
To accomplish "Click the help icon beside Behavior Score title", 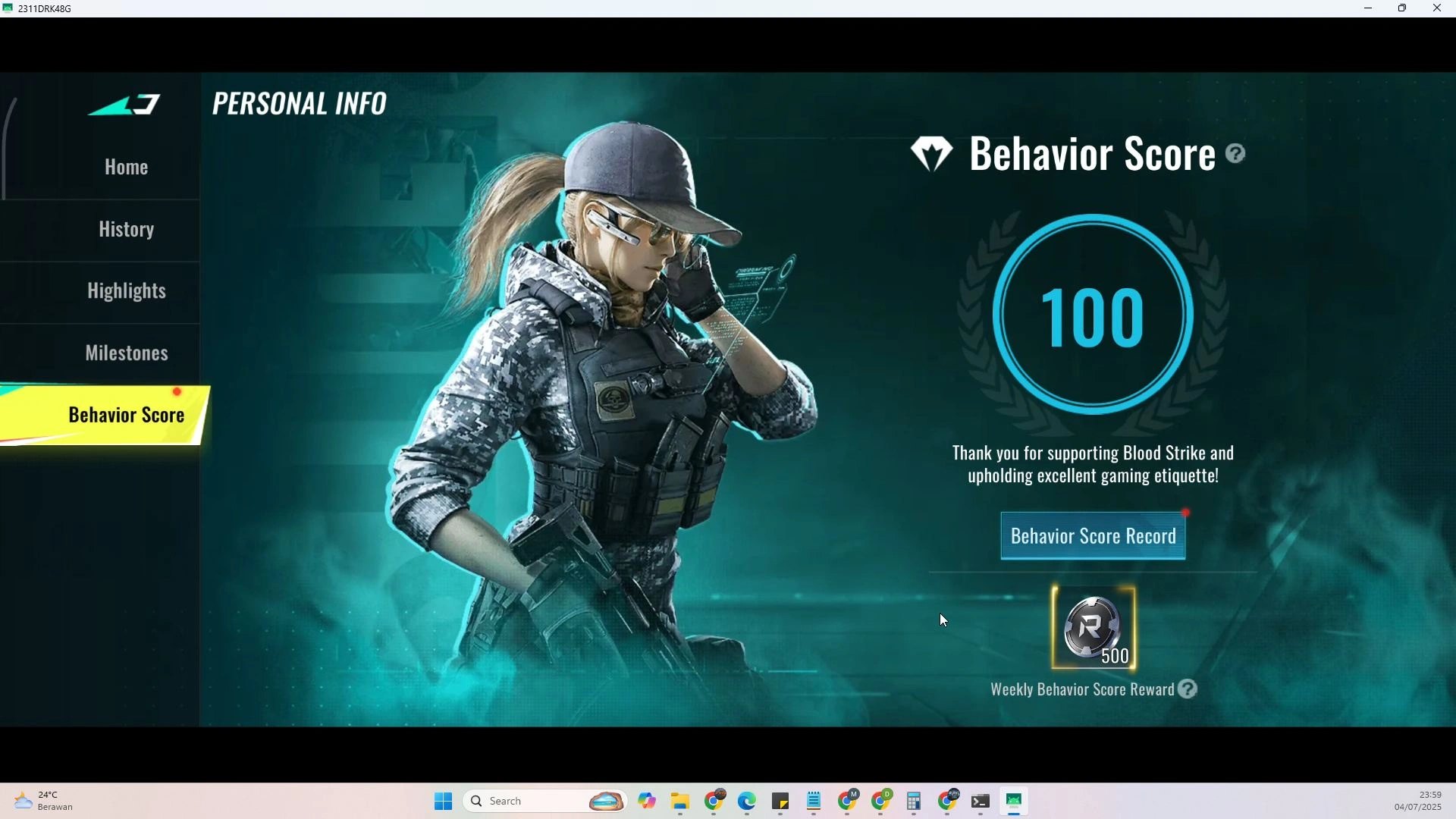I will coord(1235,154).
